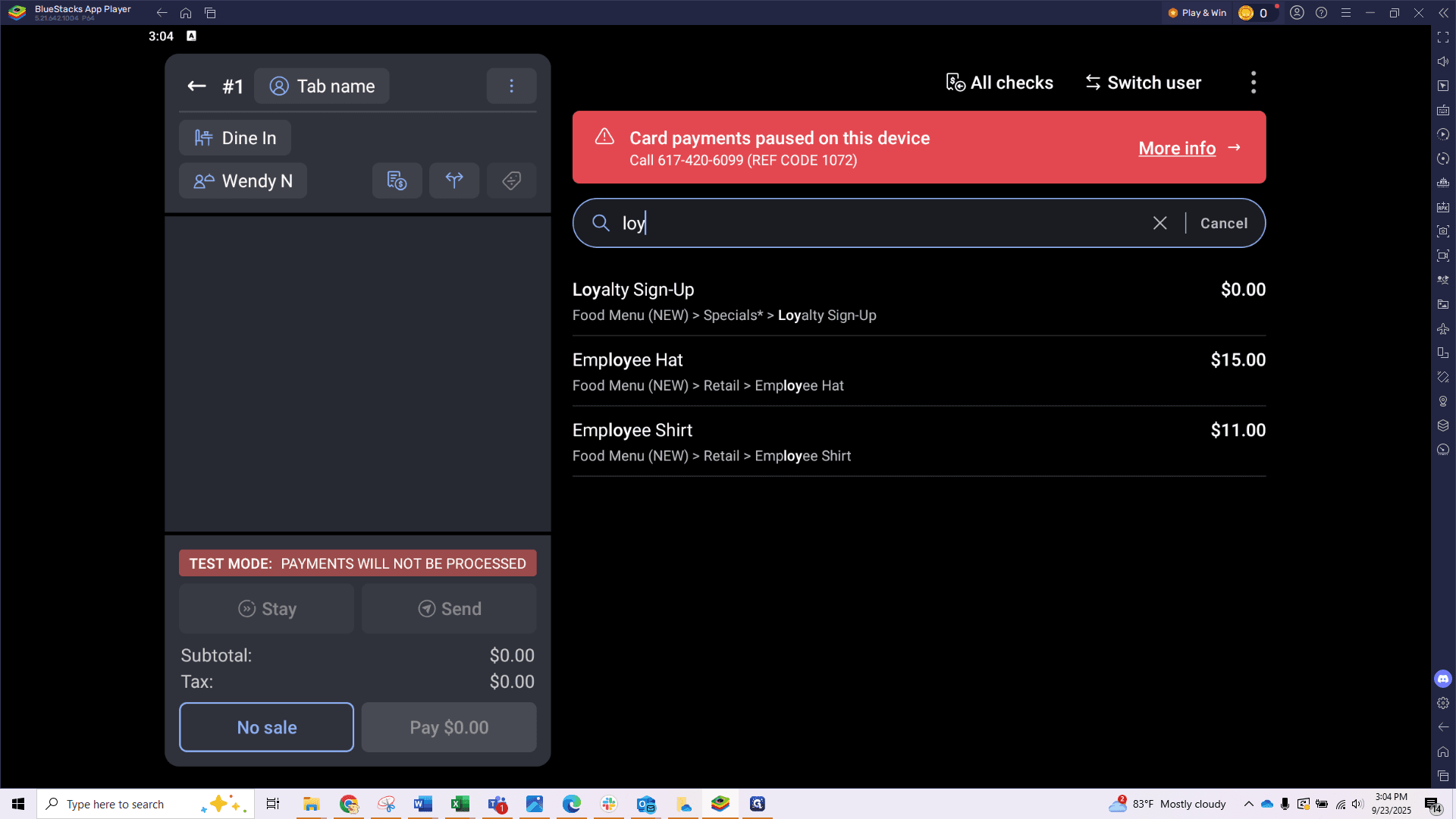Screen dimensions: 1456x819
Task: Toggle BlueStacks fullscreen in sidebar
Action: click(1443, 37)
